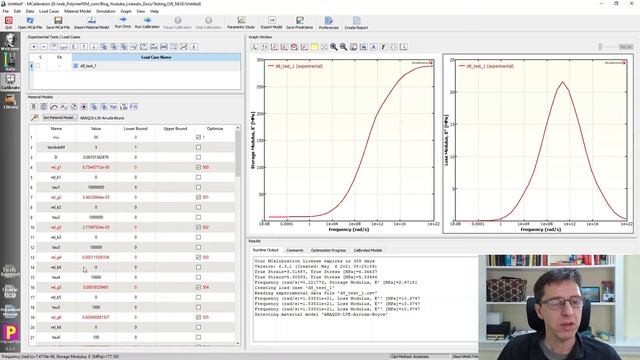Toggle Optimize checkbox for lambdaM

click(x=198, y=147)
